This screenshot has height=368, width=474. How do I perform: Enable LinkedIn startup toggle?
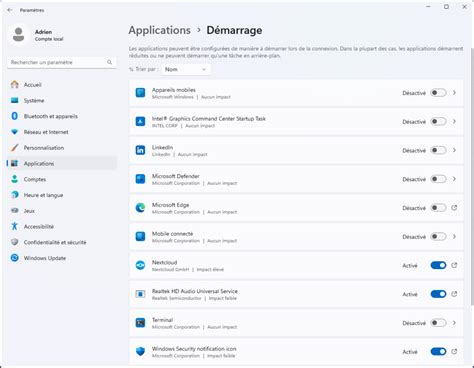coord(438,150)
